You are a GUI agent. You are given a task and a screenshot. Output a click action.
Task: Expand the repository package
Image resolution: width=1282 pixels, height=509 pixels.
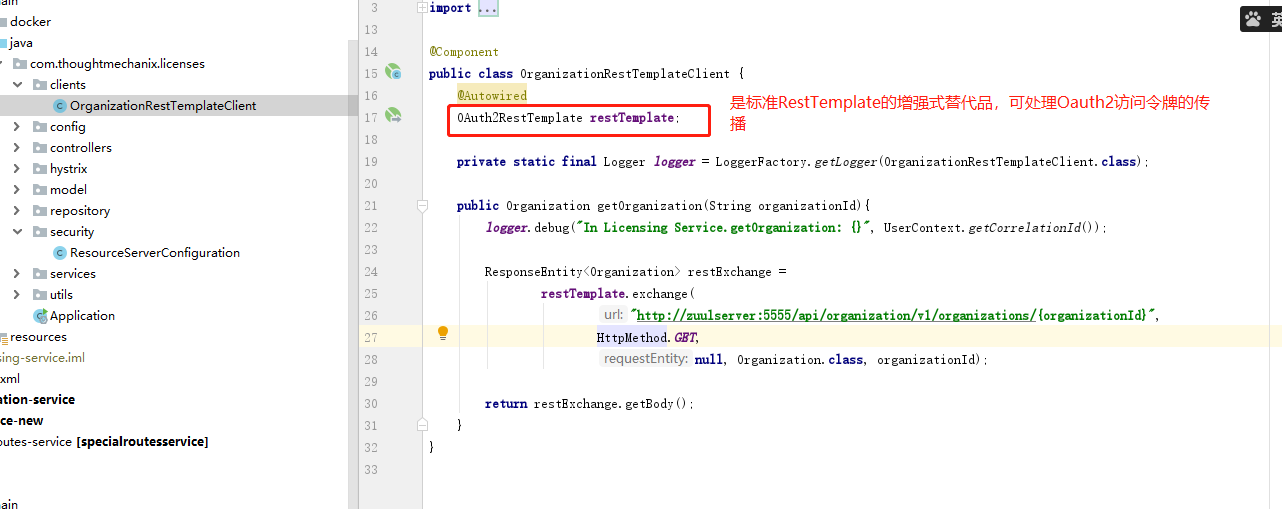[17, 211]
